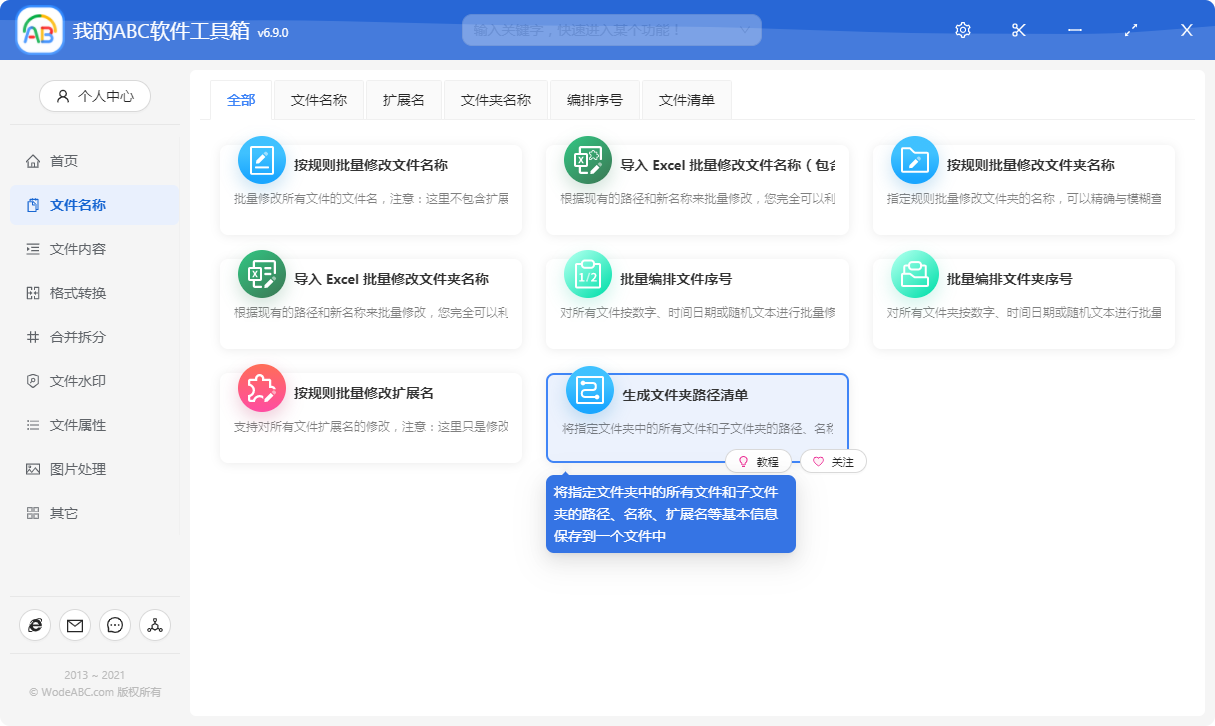Image resolution: width=1215 pixels, height=726 pixels.
Task: Toggle the 关注 follow button with heart
Action: tap(833, 461)
